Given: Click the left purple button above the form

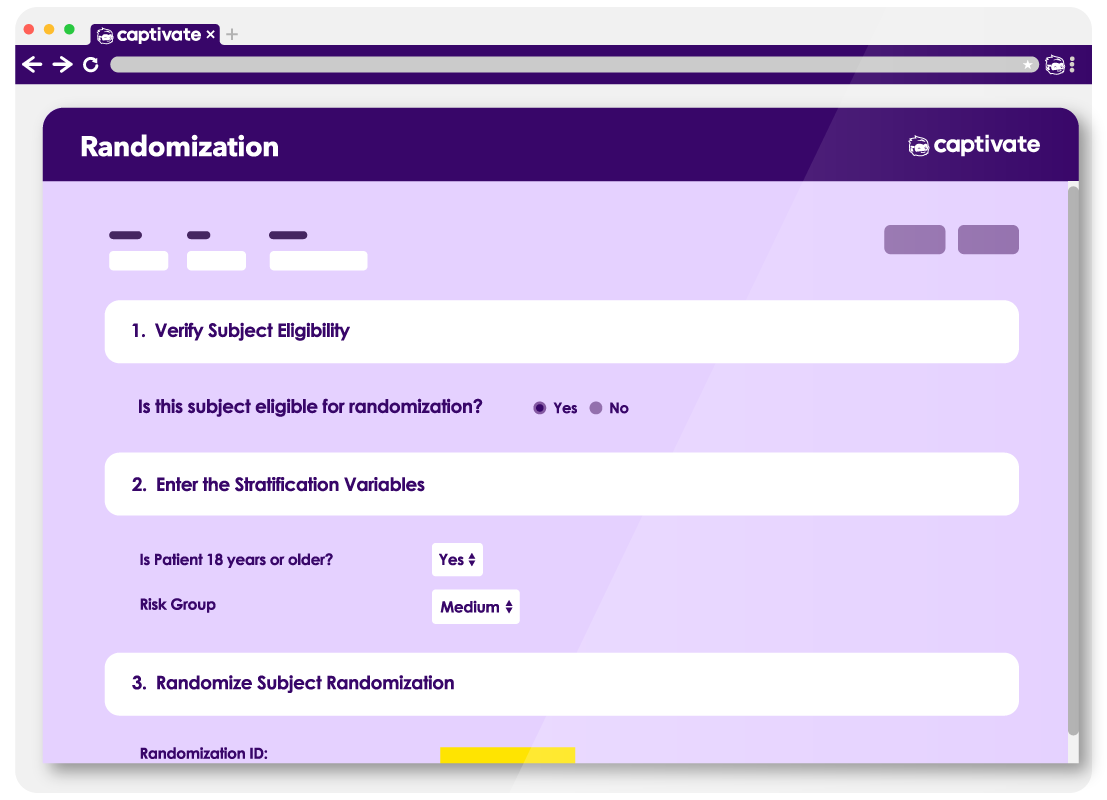Looking at the screenshot, I should (914, 240).
